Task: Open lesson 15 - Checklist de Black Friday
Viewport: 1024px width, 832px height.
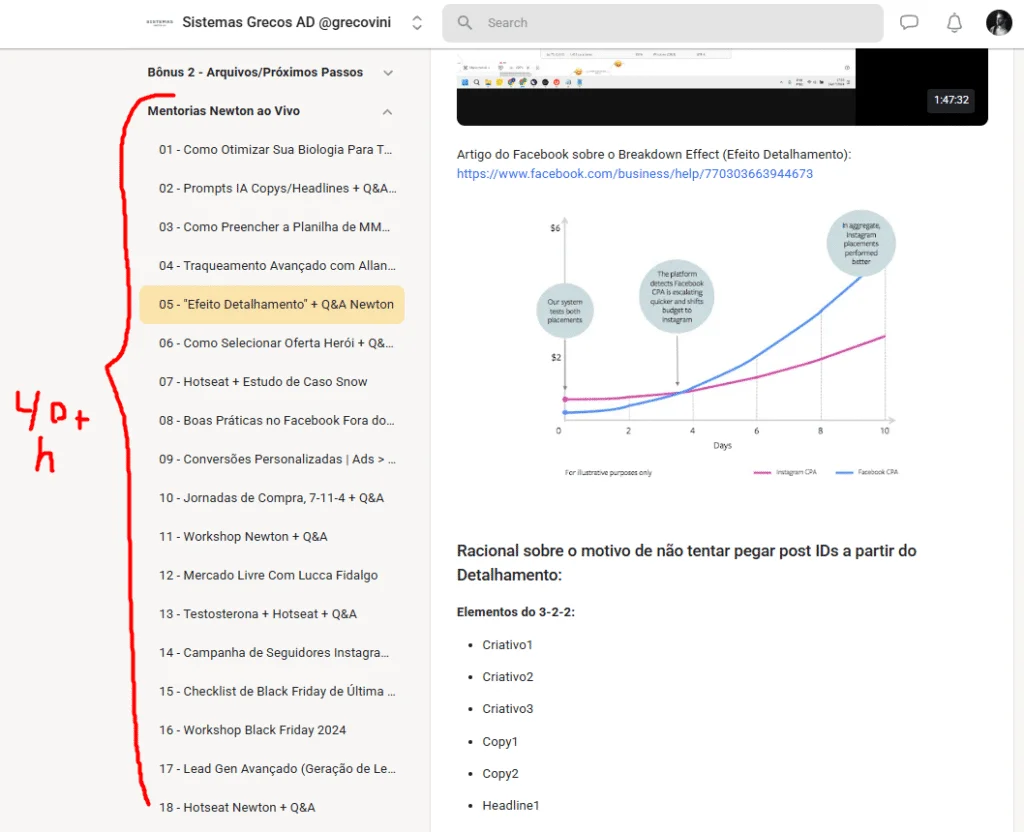Action: point(272,691)
